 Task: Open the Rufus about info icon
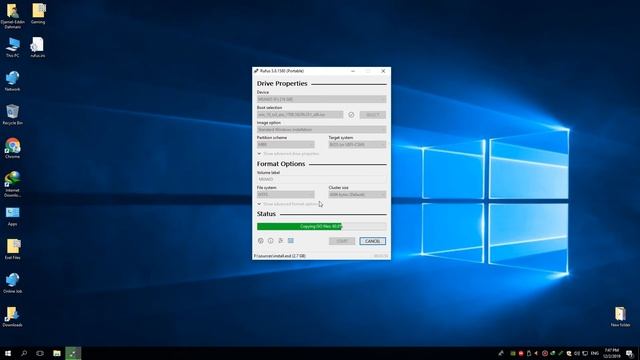click(x=271, y=241)
